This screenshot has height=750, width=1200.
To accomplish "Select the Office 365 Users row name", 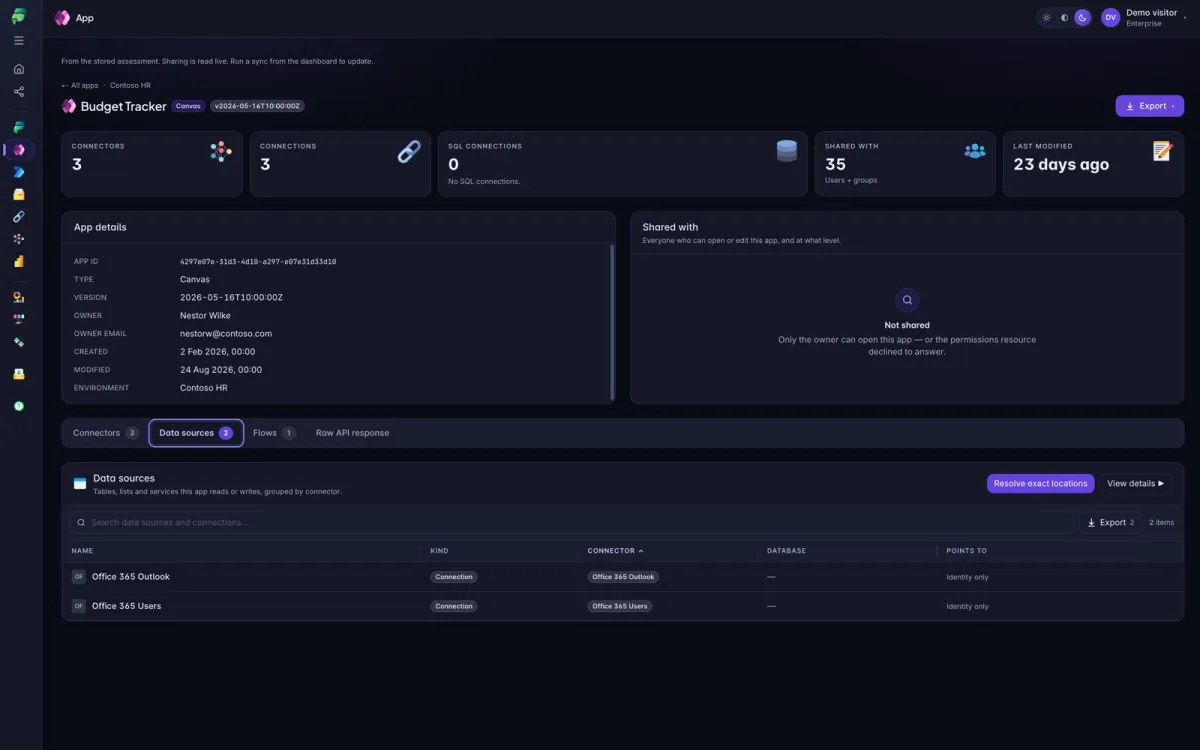I will point(126,606).
